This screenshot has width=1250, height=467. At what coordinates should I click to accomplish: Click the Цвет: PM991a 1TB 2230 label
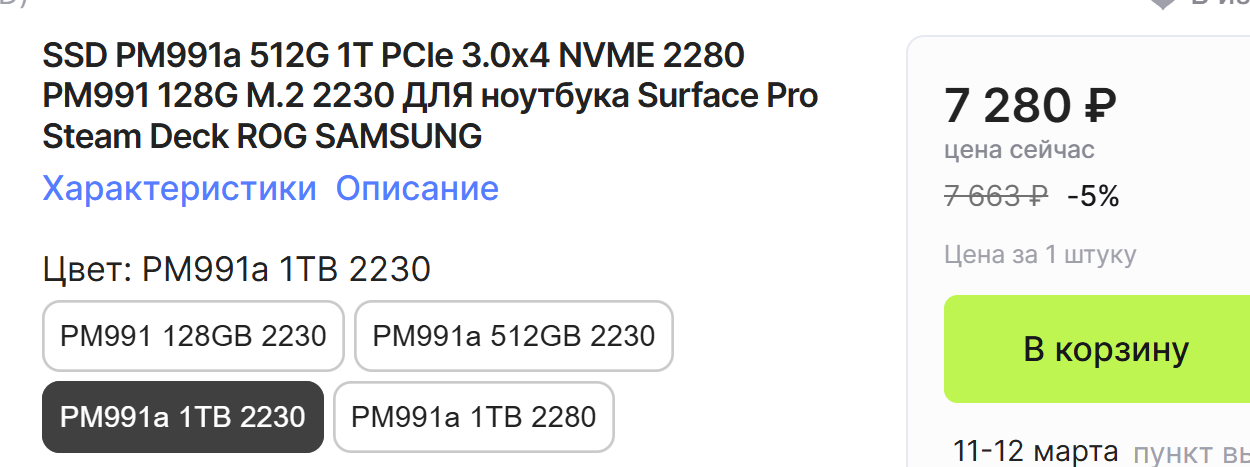pyautogui.click(x=236, y=270)
